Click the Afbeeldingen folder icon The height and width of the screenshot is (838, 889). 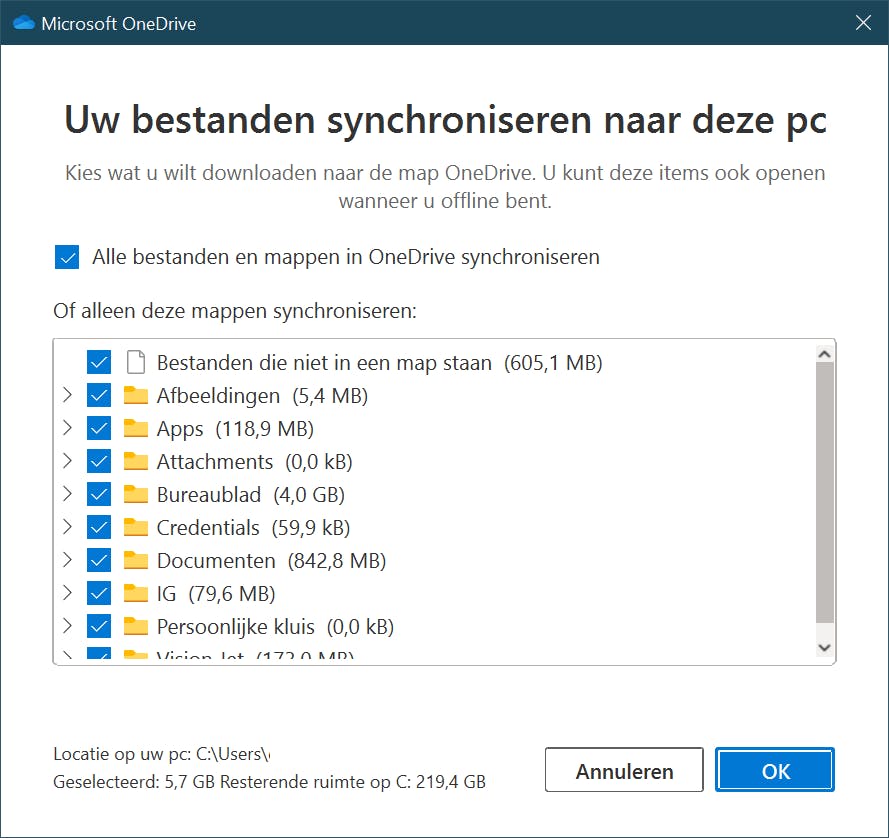(x=136, y=396)
